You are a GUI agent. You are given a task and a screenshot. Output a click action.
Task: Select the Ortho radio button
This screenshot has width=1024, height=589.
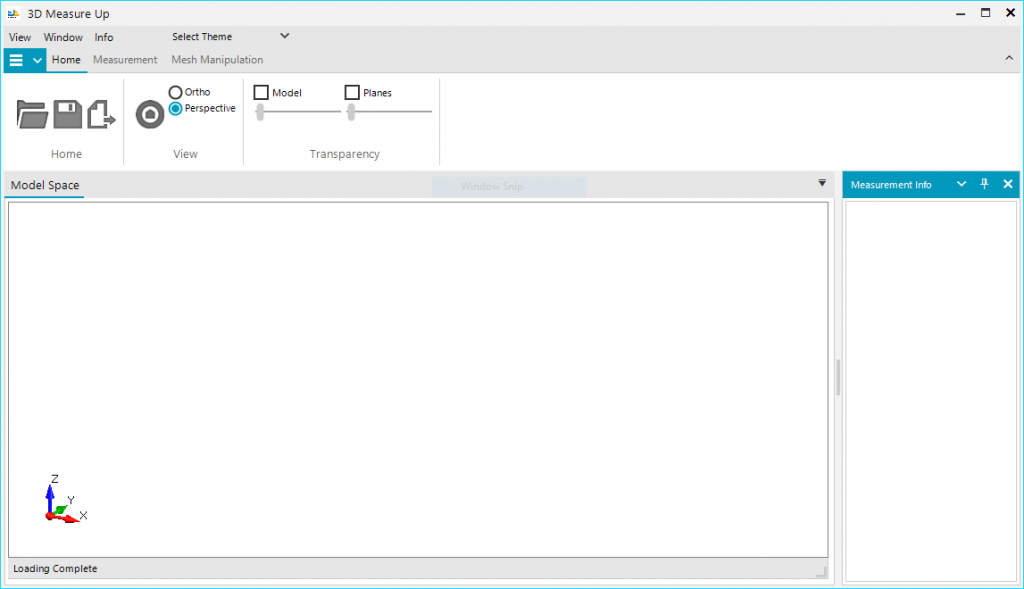(176, 92)
